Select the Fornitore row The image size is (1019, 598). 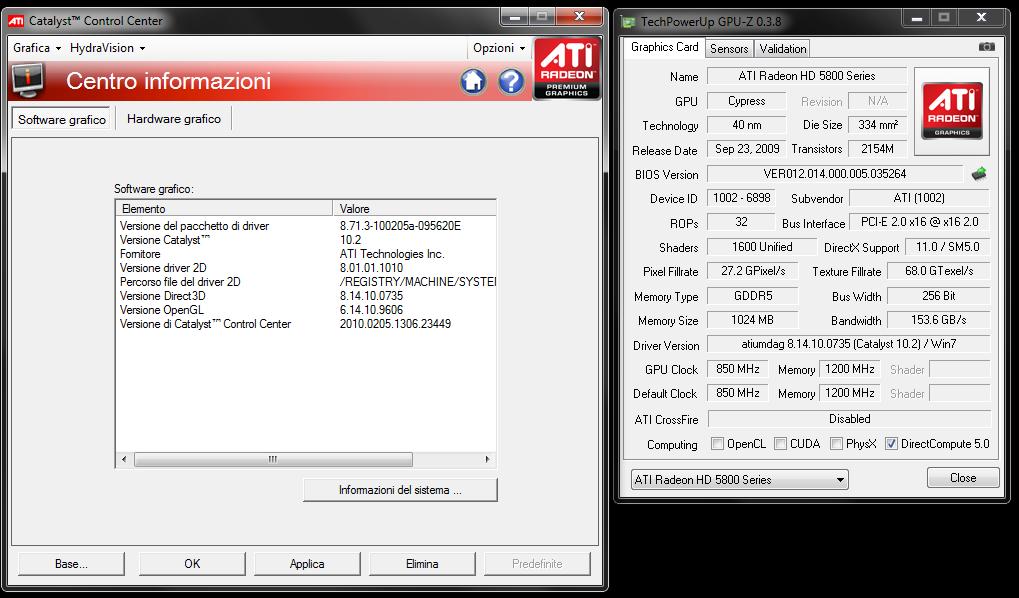[306, 254]
